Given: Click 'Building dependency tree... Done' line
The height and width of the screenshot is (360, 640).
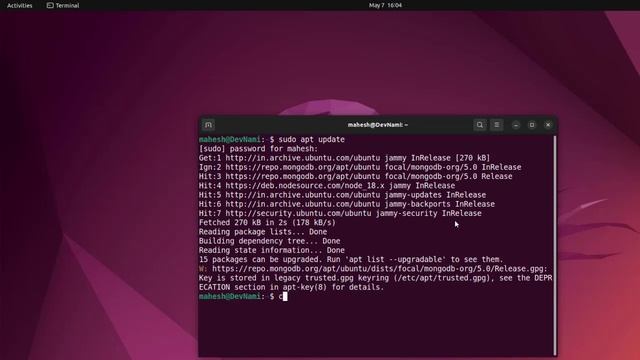Looking at the screenshot, I should 269,241.
